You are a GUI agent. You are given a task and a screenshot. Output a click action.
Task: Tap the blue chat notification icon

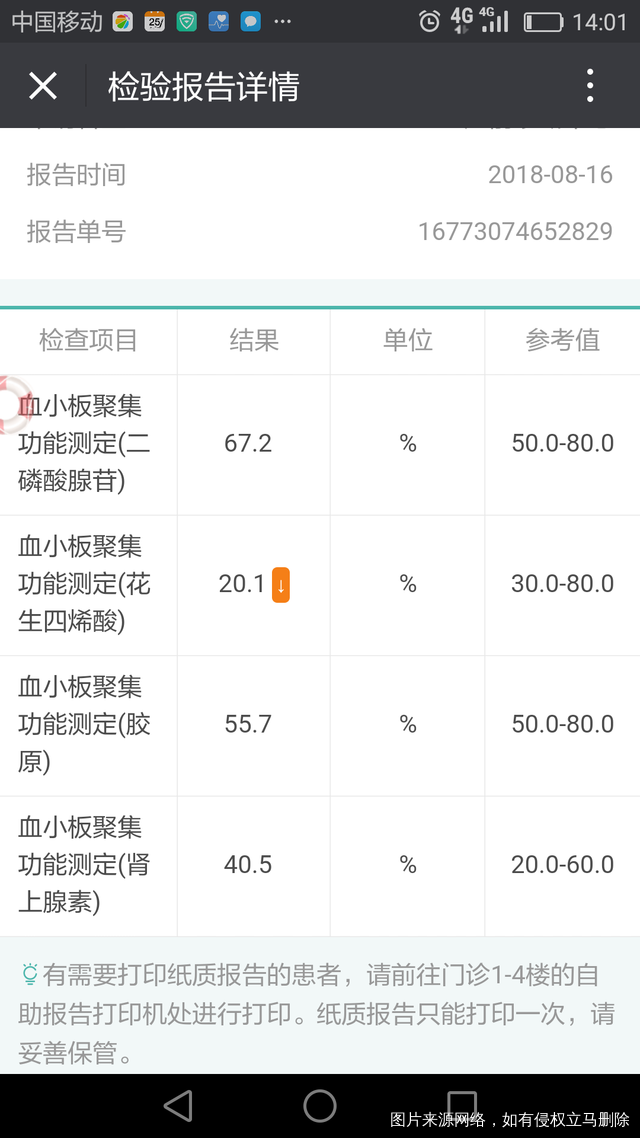click(251, 21)
